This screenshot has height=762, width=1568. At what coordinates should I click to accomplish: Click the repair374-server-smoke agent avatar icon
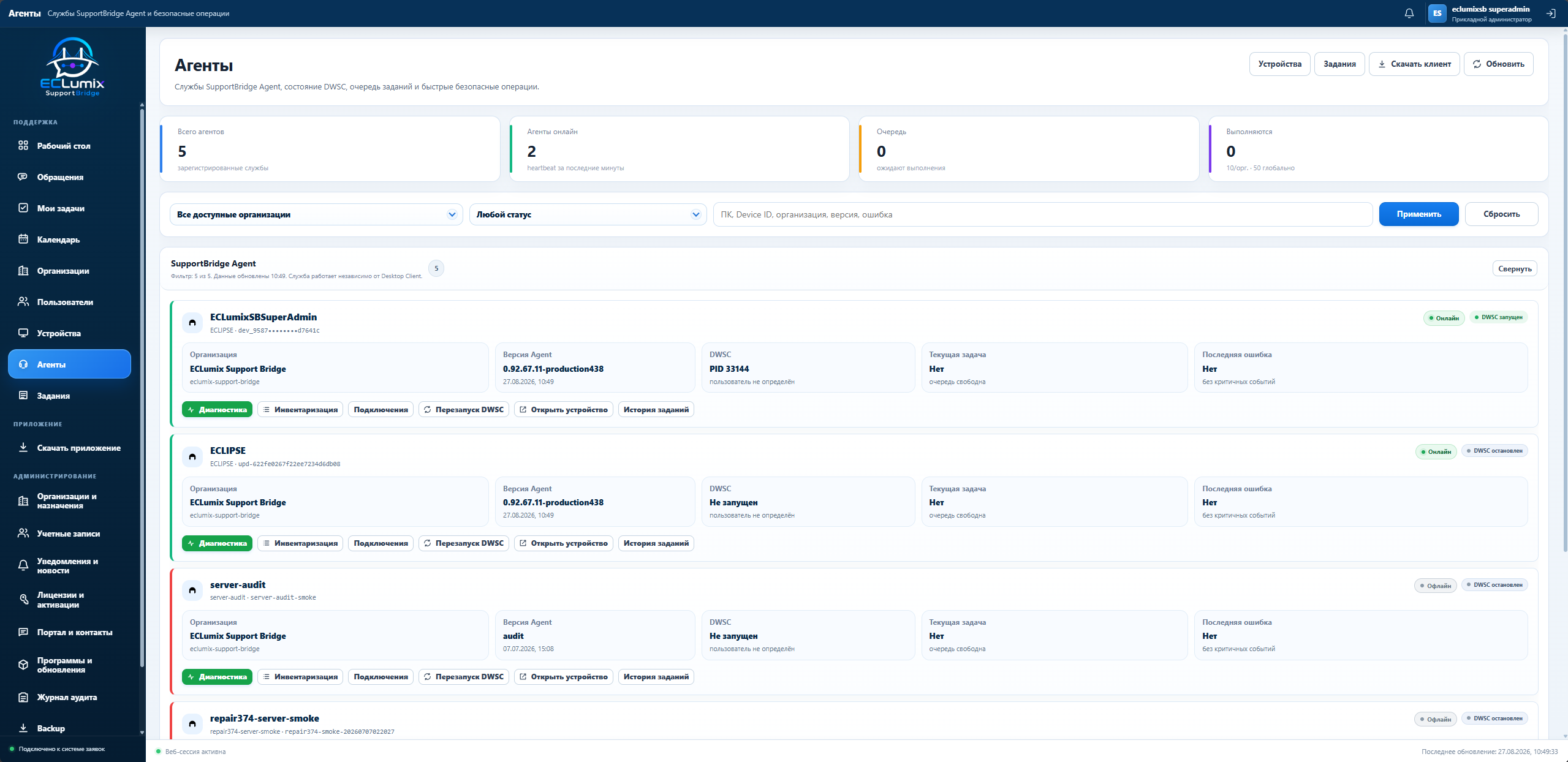[192, 724]
